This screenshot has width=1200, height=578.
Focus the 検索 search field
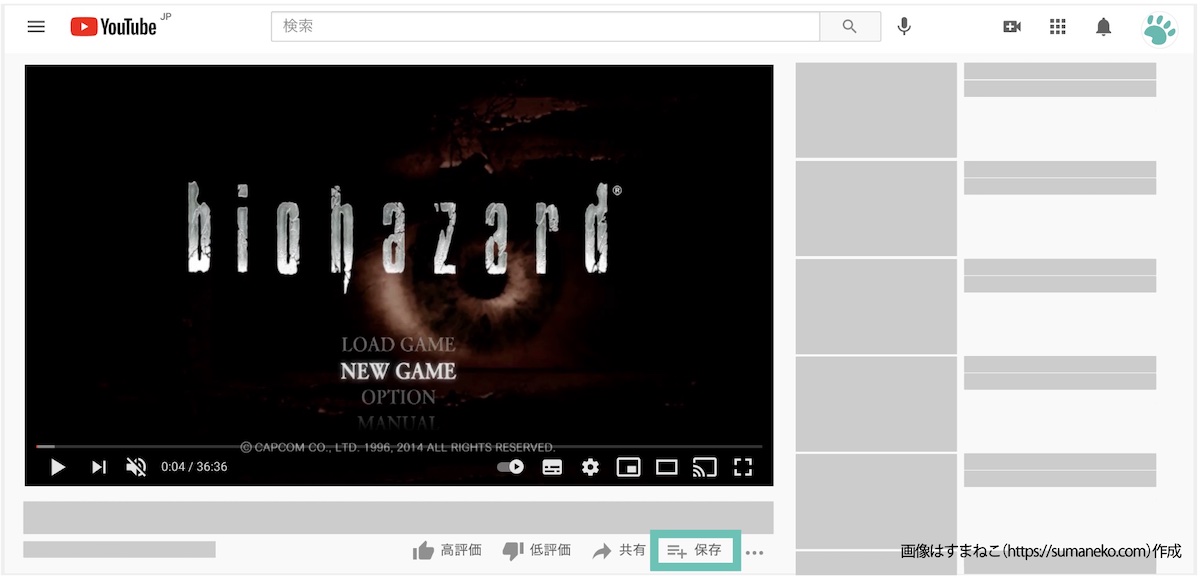(545, 27)
